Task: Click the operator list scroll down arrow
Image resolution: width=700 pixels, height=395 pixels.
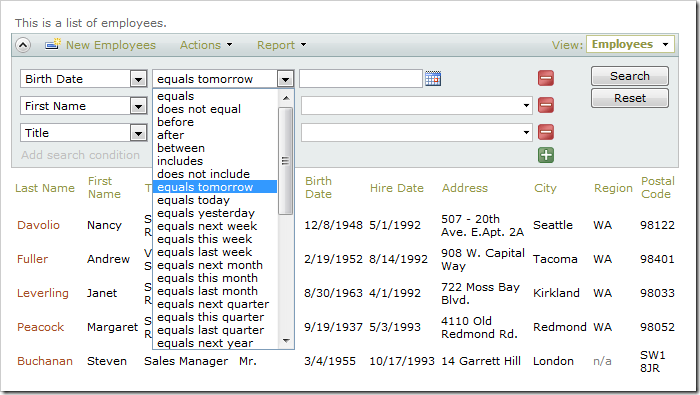Action: click(x=286, y=341)
